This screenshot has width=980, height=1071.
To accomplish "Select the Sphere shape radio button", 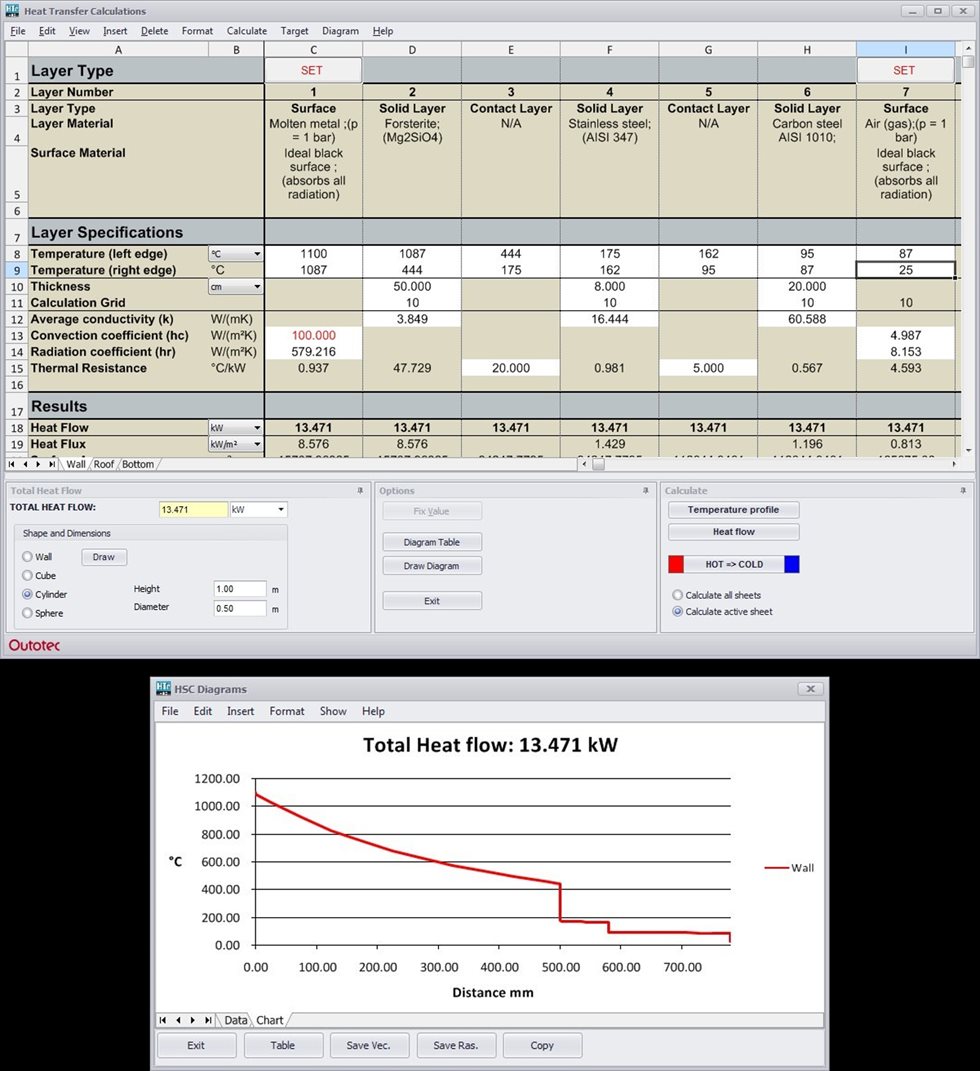I will [28, 613].
